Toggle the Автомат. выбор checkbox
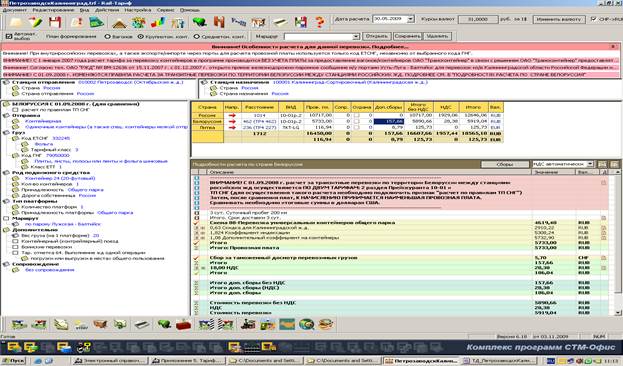 (9, 36)
